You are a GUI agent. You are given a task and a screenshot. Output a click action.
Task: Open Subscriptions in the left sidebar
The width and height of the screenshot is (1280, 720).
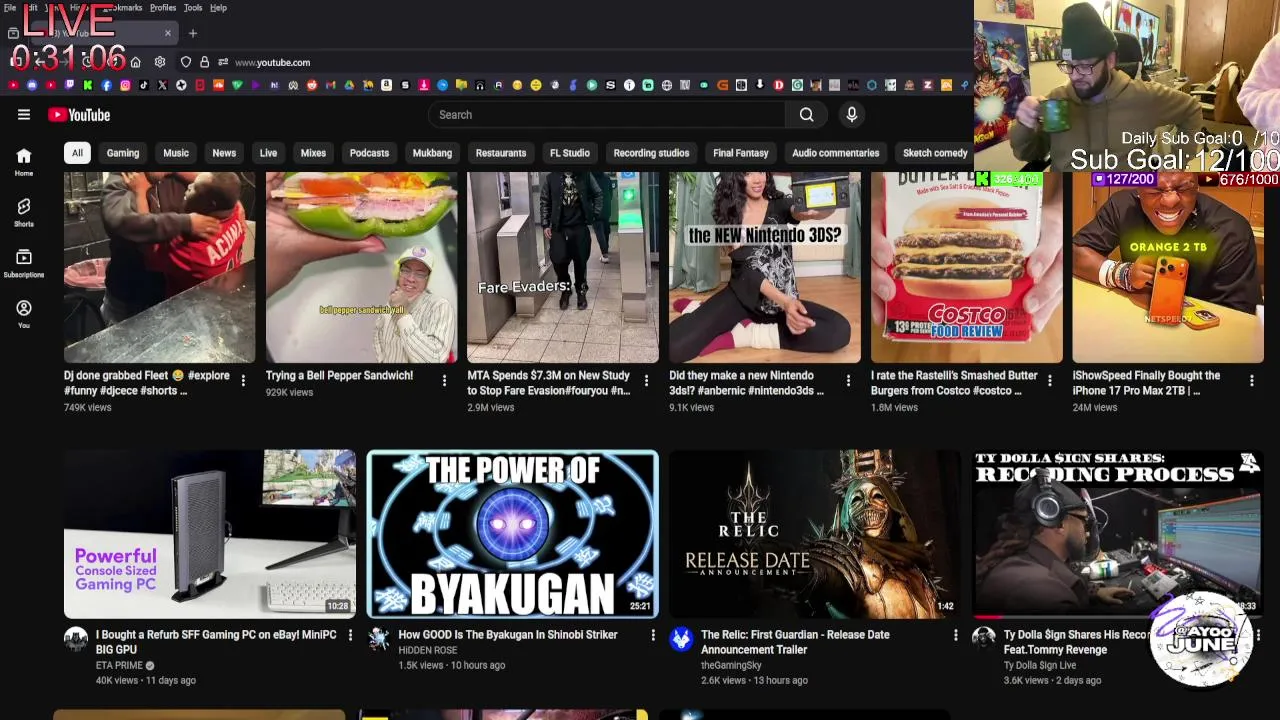24,262
